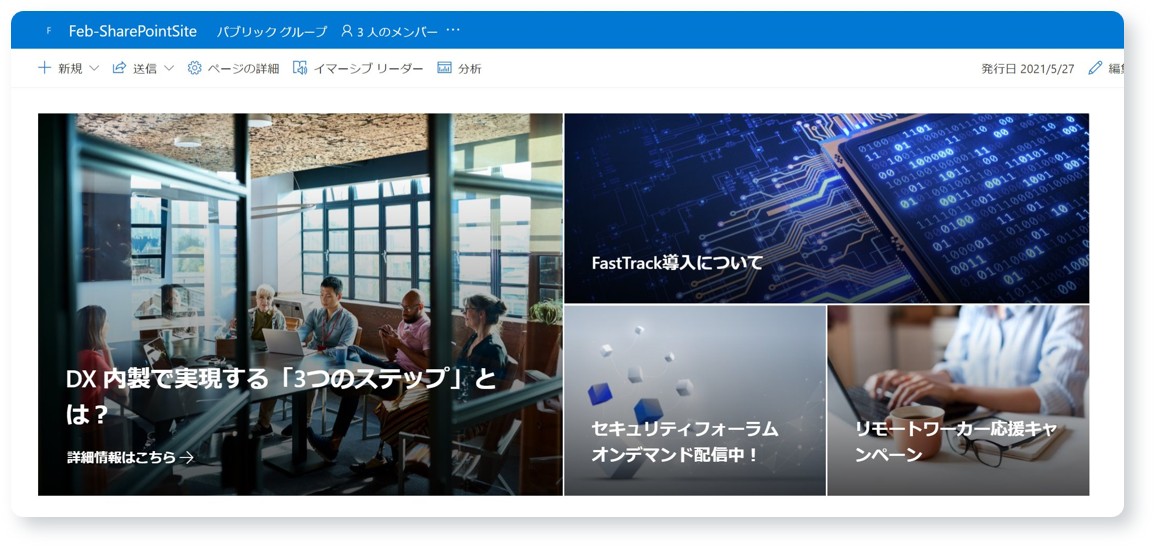Open the header ellipsis more menu
The width and height of the screenshot is (1154, 547).
point(453,30)
